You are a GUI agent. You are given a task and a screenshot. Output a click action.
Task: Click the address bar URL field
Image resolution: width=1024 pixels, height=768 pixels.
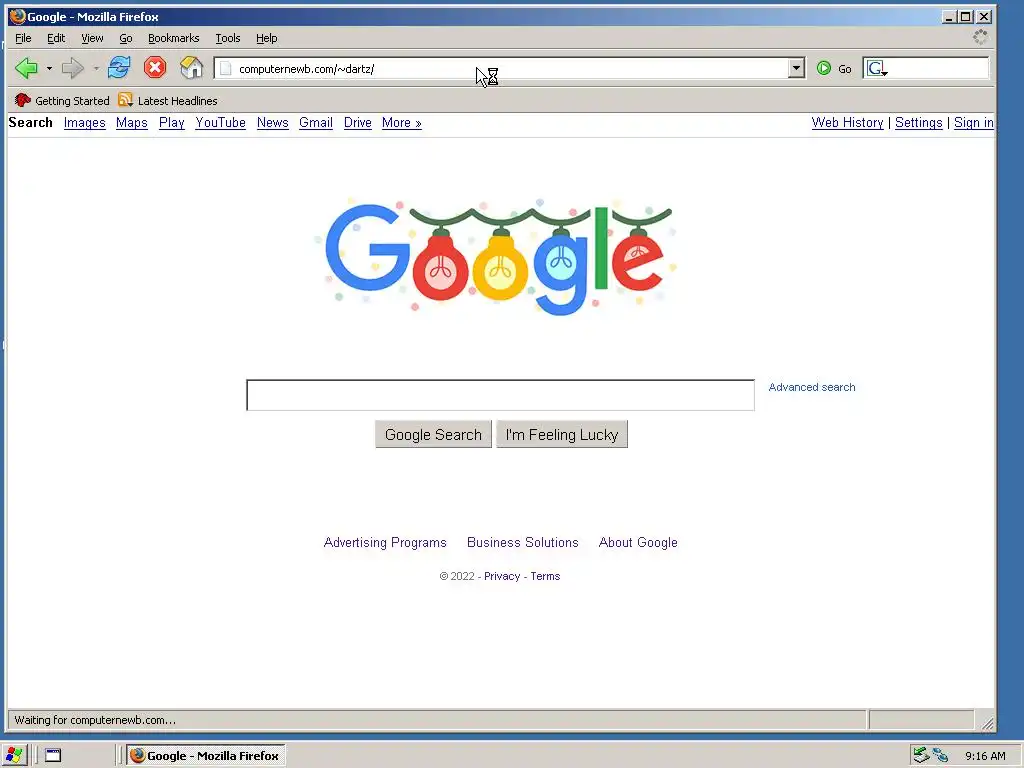pyautogui.click(x=509, y=69)
